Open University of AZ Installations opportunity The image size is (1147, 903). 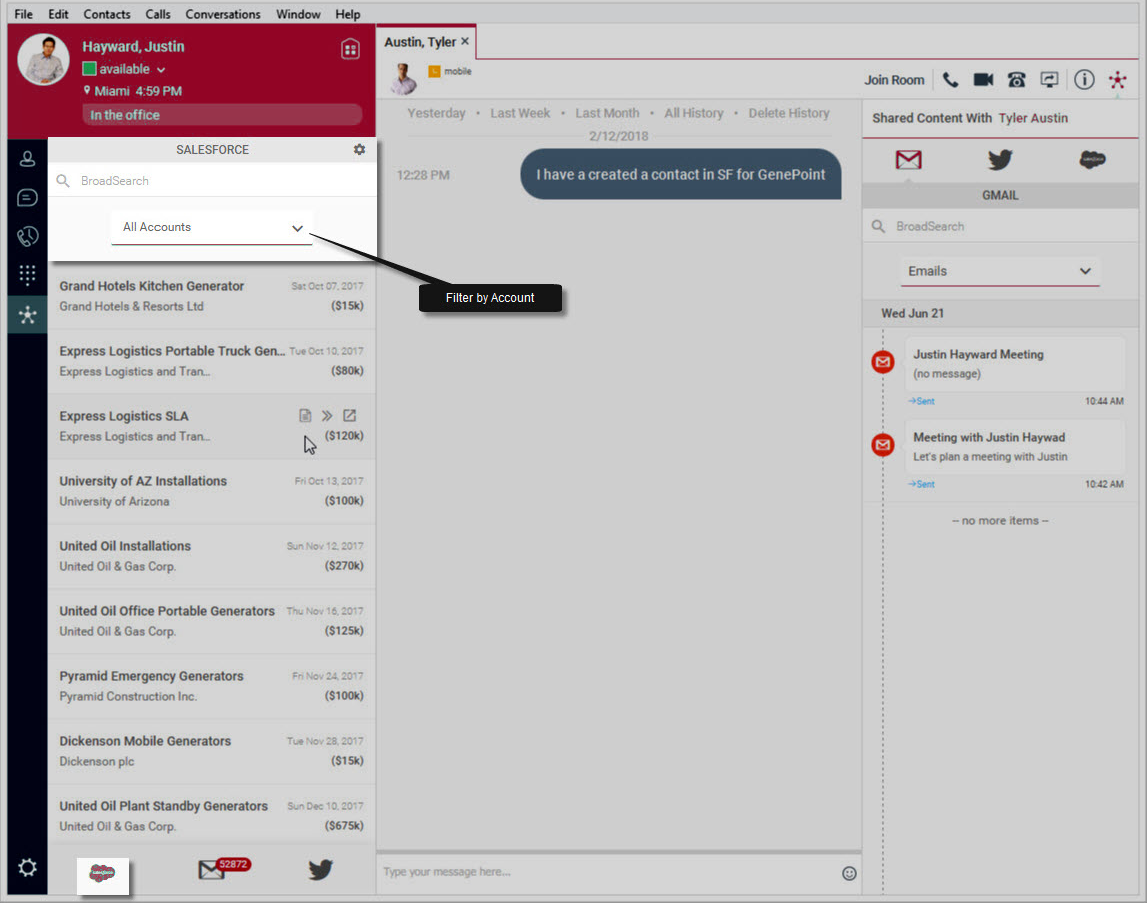(211, 491)
